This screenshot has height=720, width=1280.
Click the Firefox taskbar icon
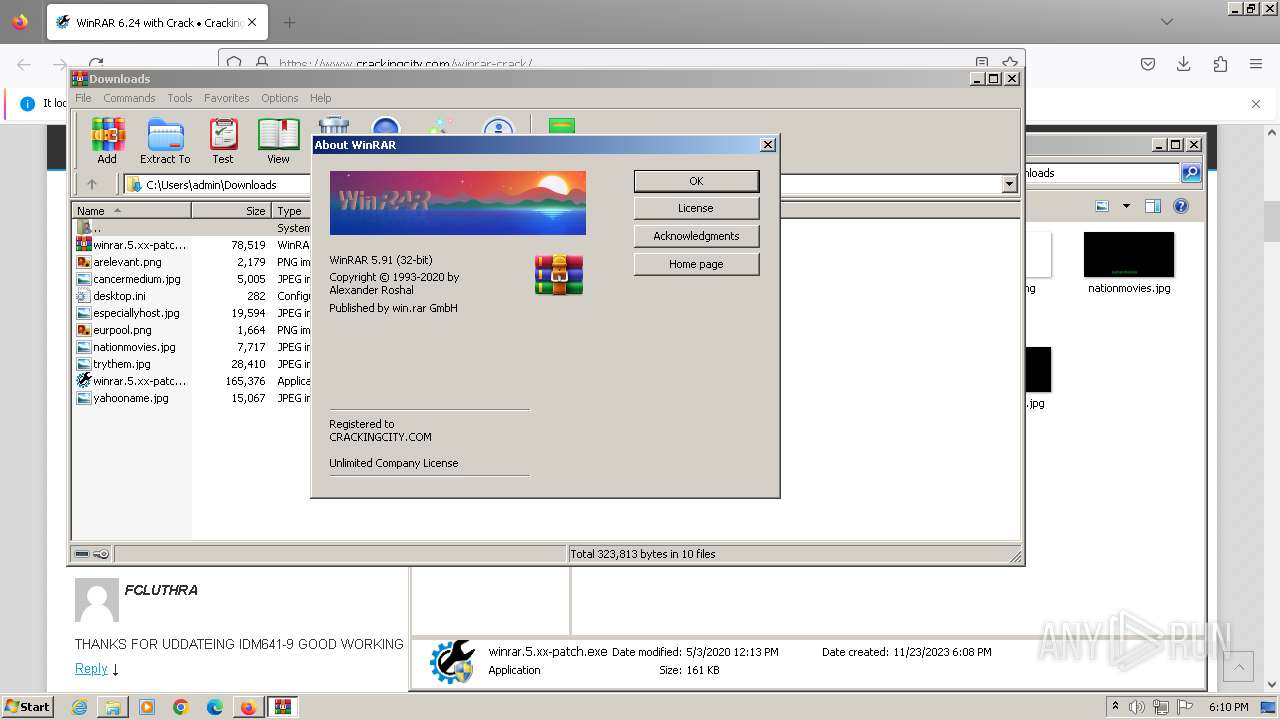point(248,707)
